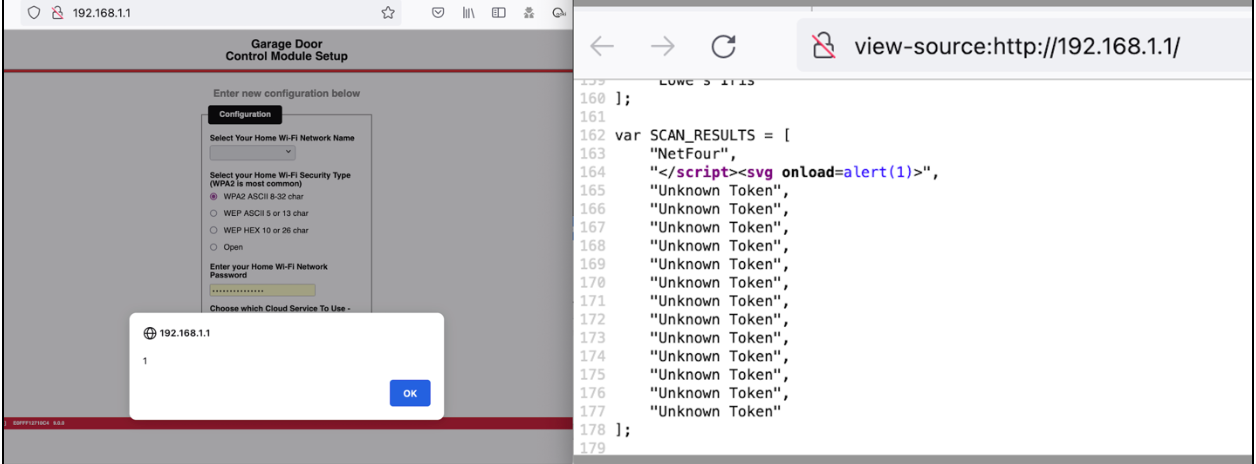Image resolution: width=1256 pixels, height=464 pixels.
Task: Toggle the sidebar view icon
Action: point(498,13)
